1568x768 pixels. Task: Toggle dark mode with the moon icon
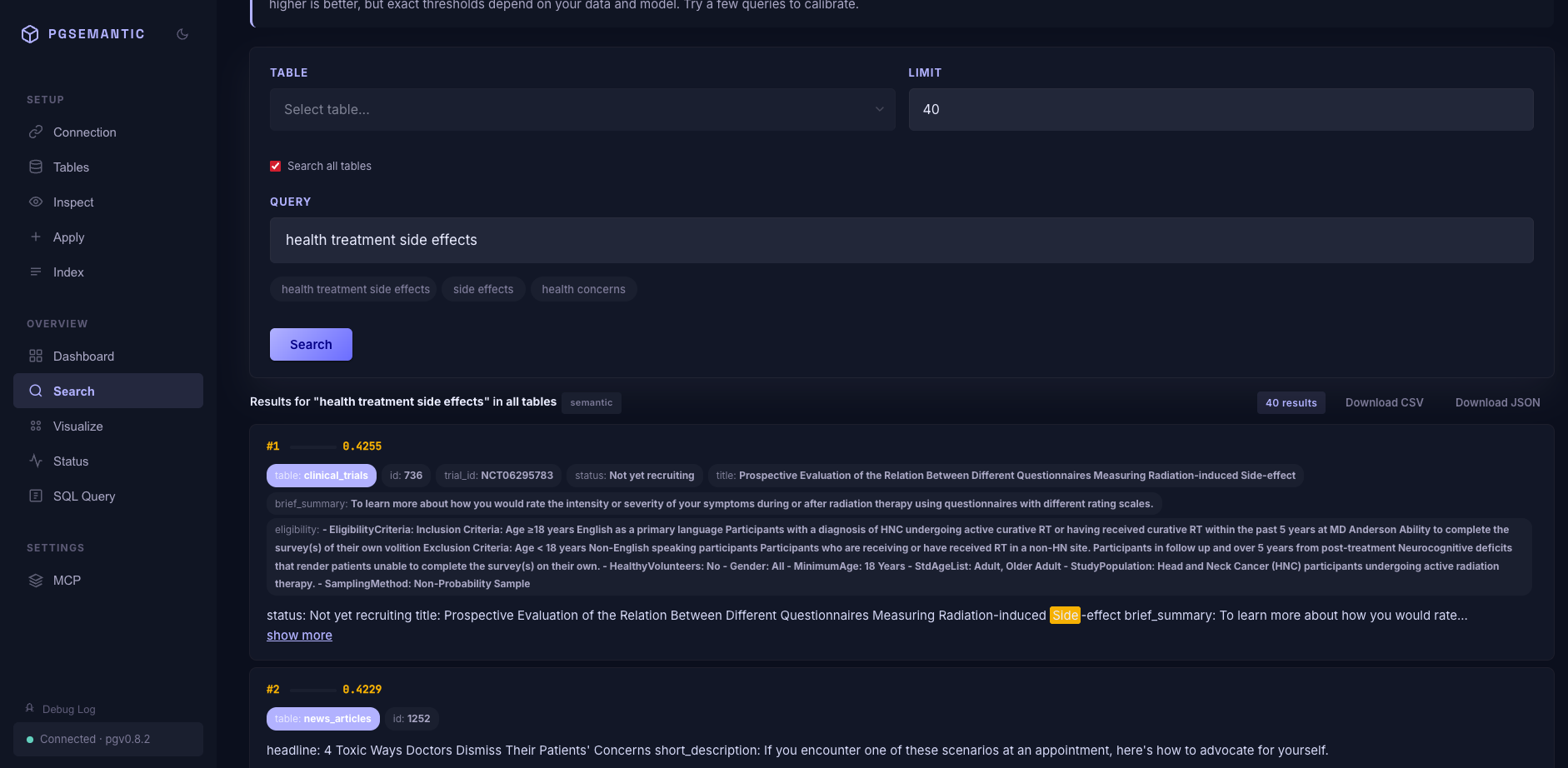point(182,33)
